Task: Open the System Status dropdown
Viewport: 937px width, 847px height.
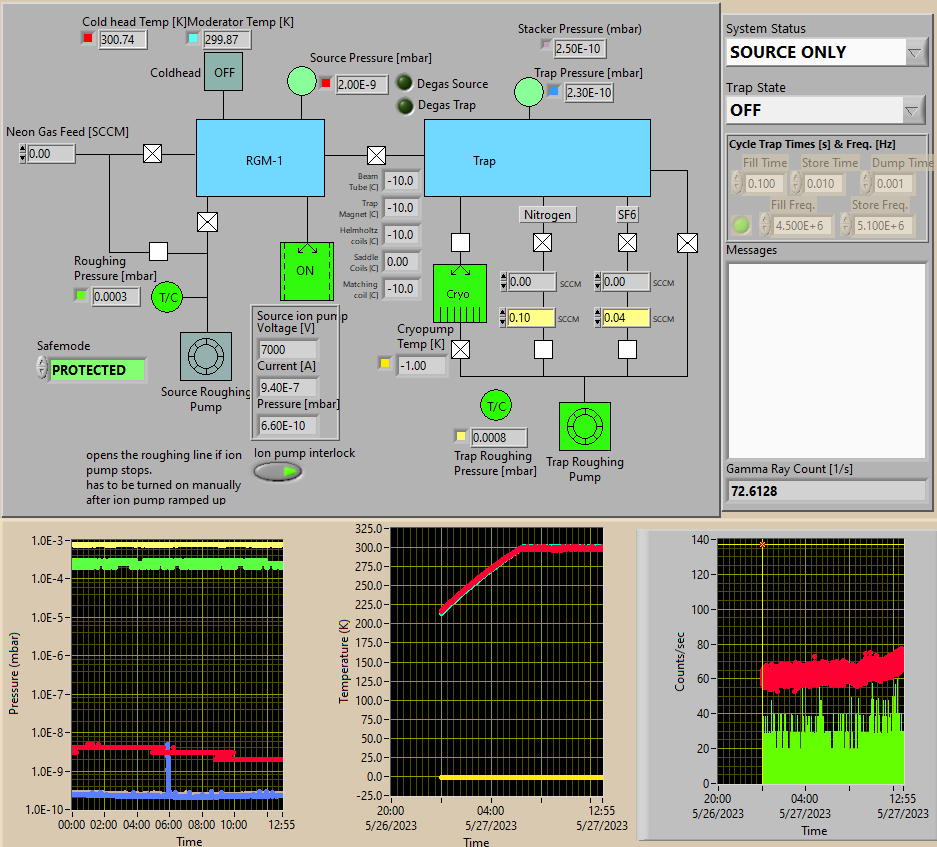Action: [915, 52]
